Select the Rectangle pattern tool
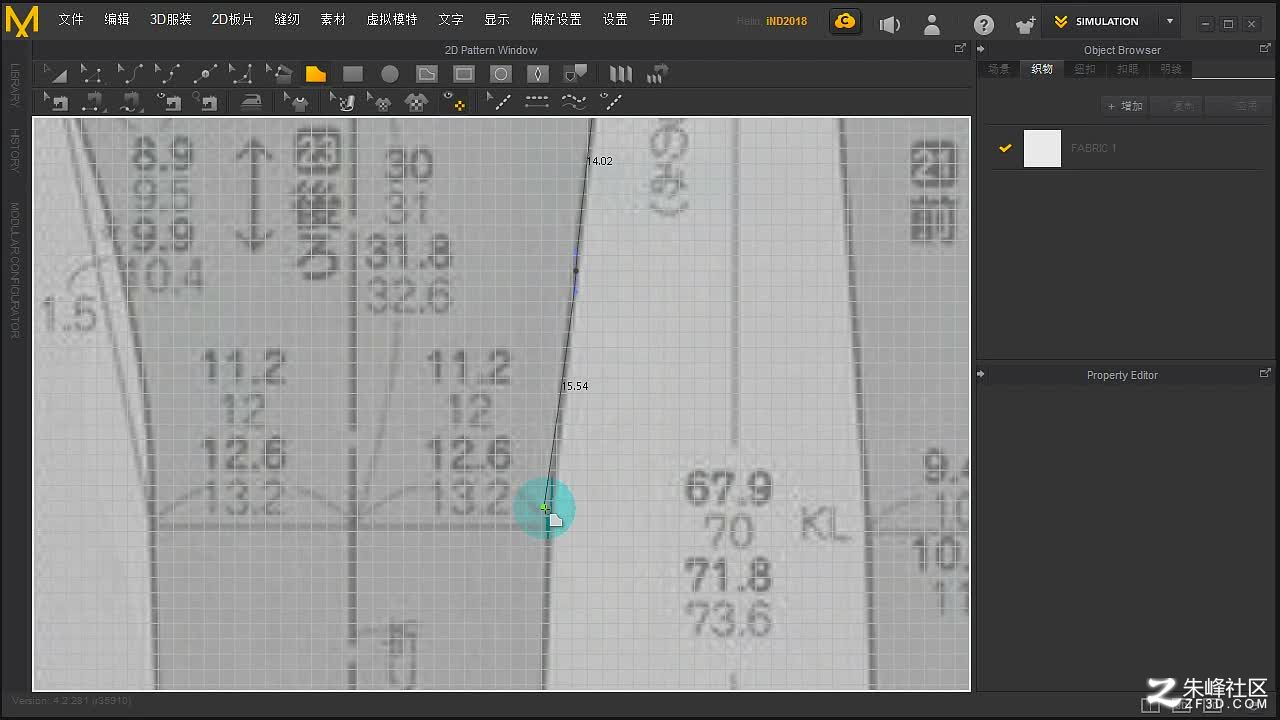Image resolution: width=1280 pixels, height=720 pixels. point(353,74)
